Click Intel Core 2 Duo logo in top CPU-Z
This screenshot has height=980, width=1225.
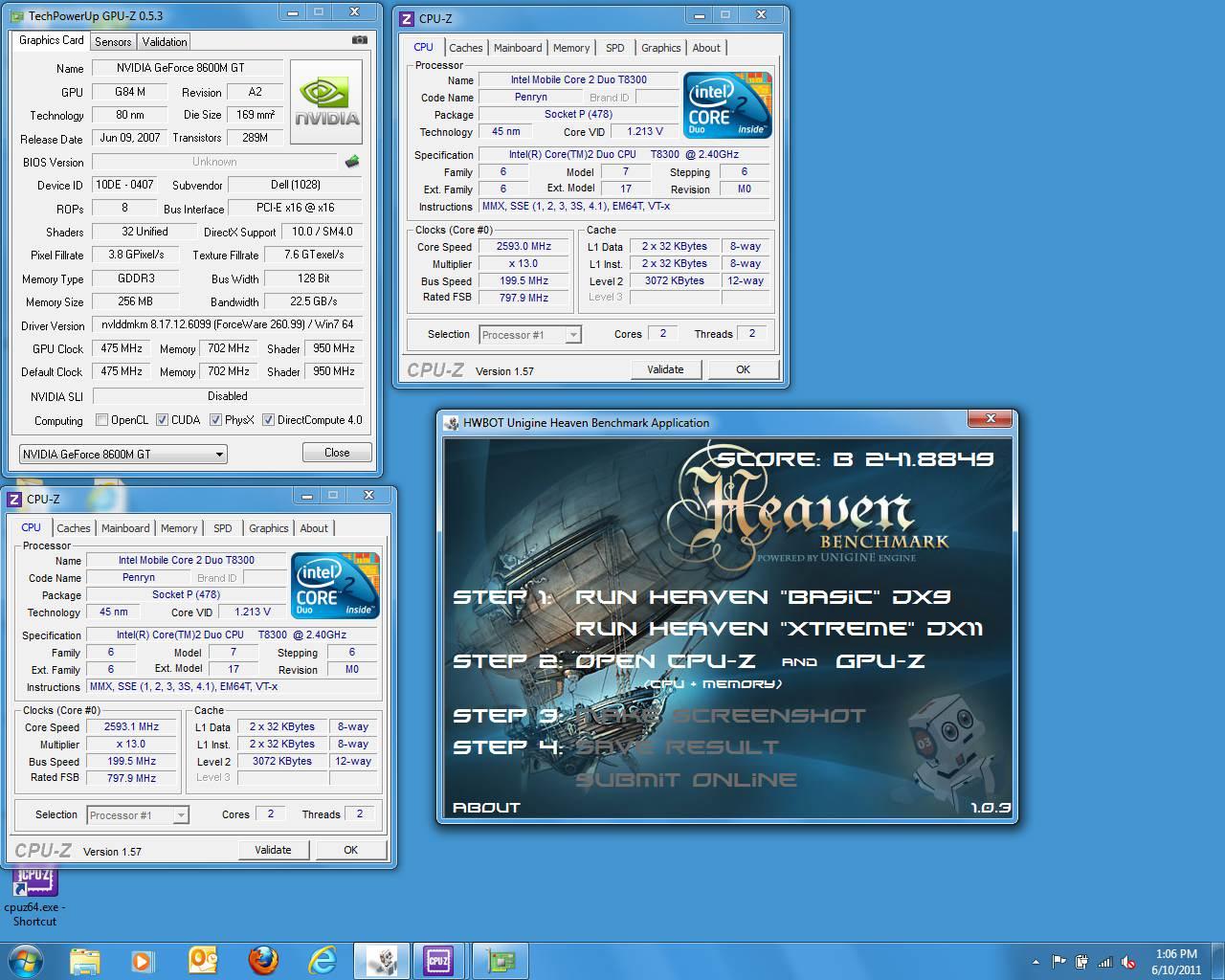727,105
